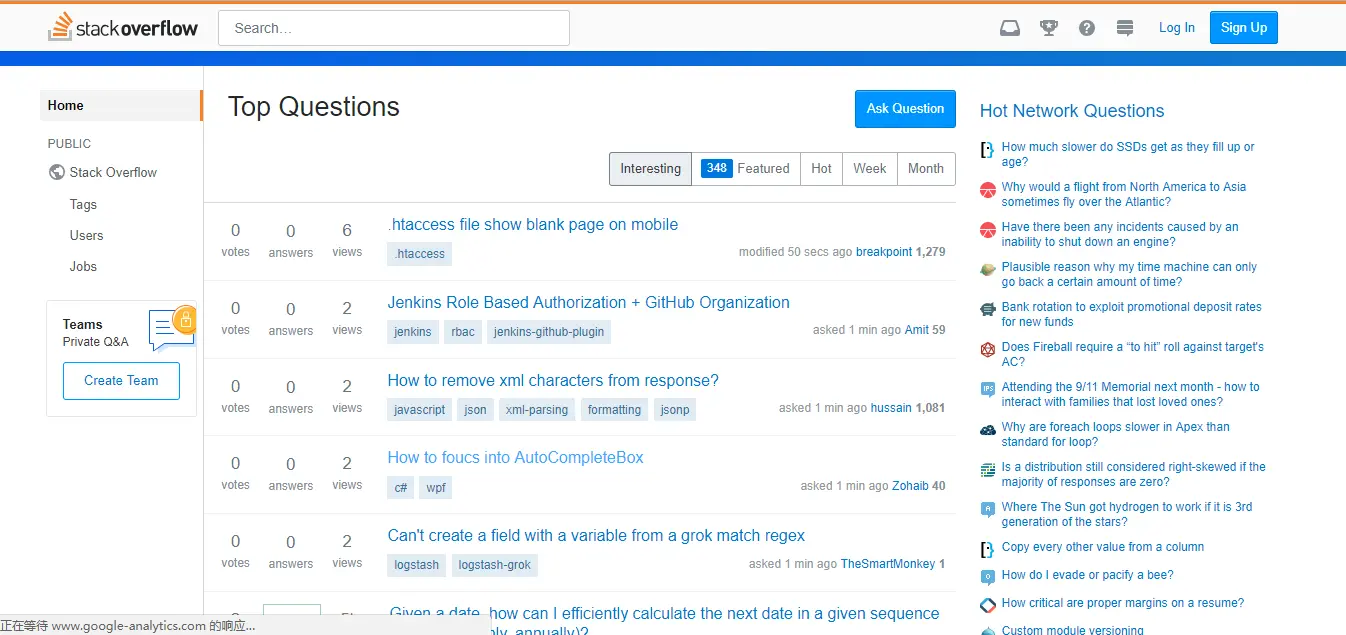Enable the Interesting questions filter
The width and height of the screenshot is (1346, 635).
pos(650,168)
